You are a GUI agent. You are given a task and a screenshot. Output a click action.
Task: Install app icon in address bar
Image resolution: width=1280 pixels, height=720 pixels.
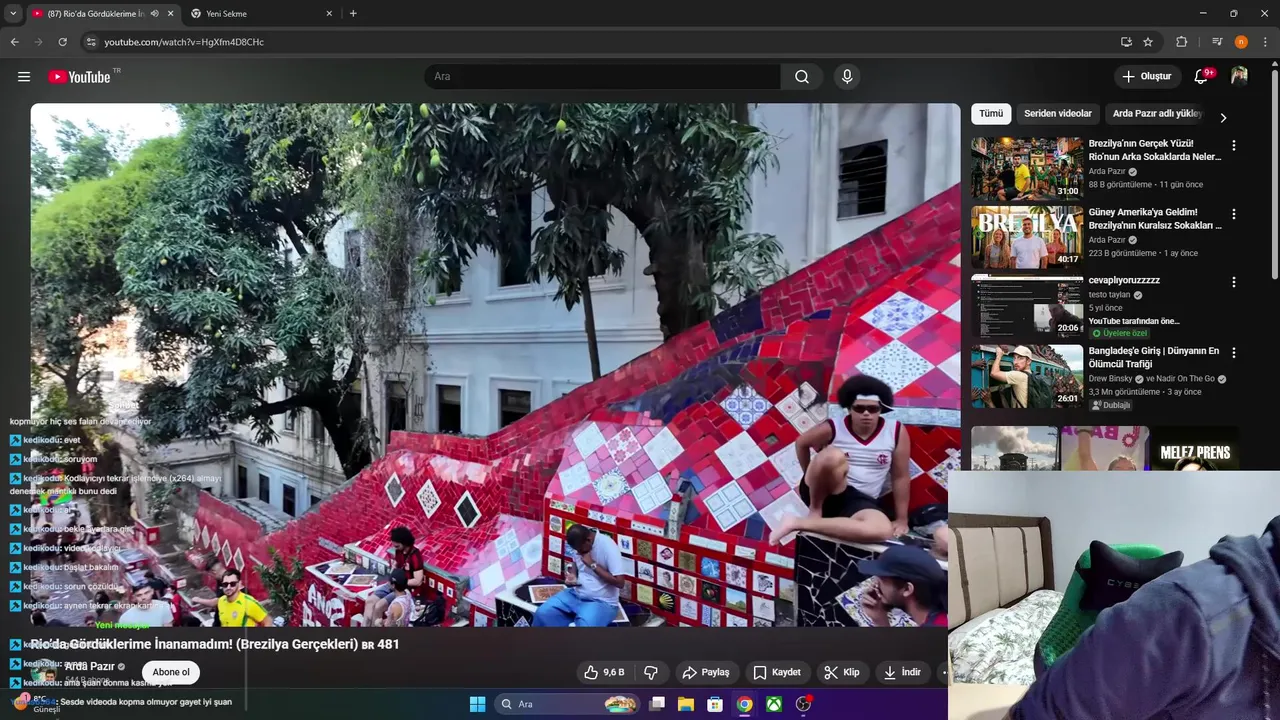(1126, 42)
